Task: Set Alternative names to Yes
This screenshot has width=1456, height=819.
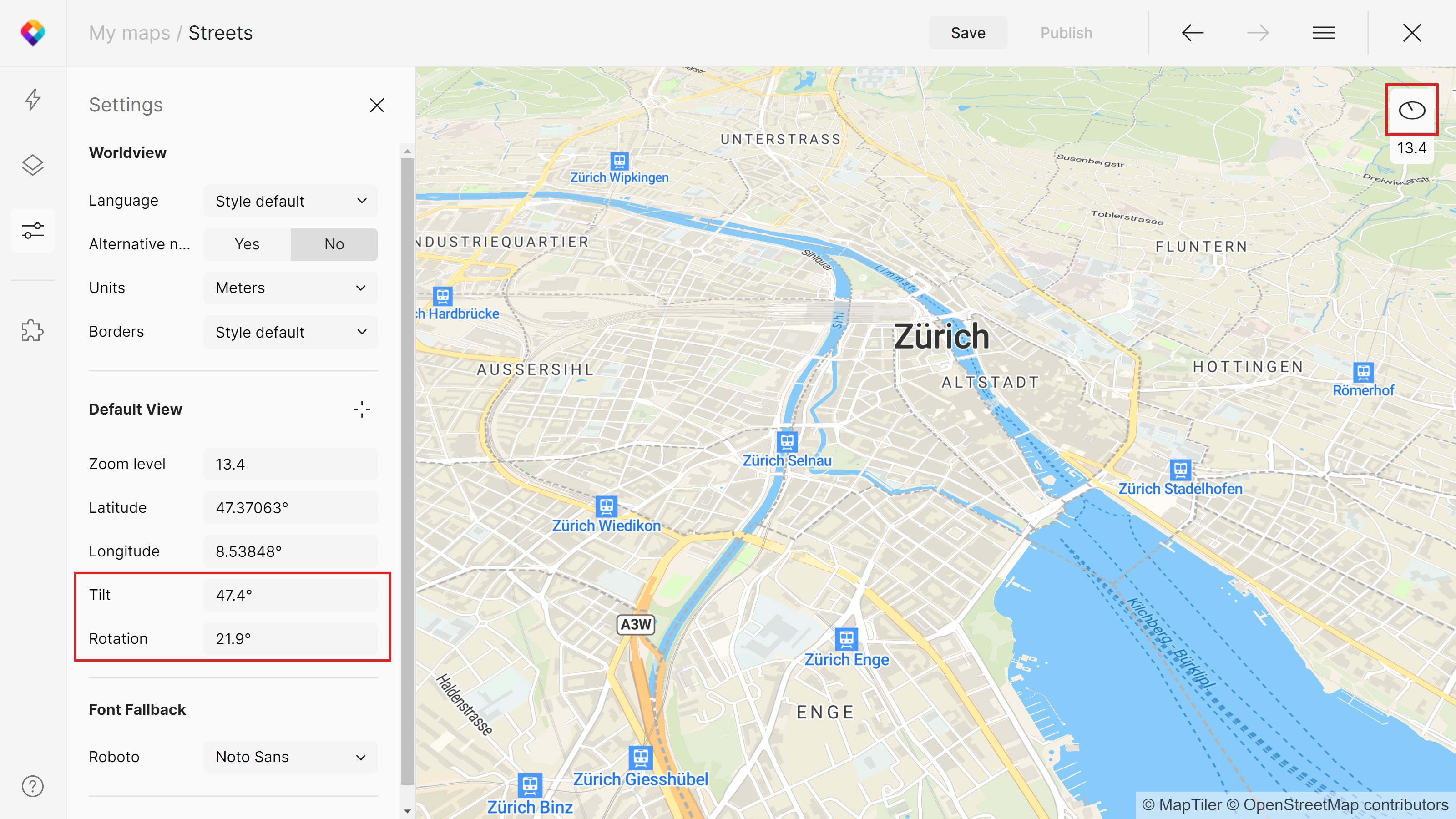Action: tap(247, 244)
